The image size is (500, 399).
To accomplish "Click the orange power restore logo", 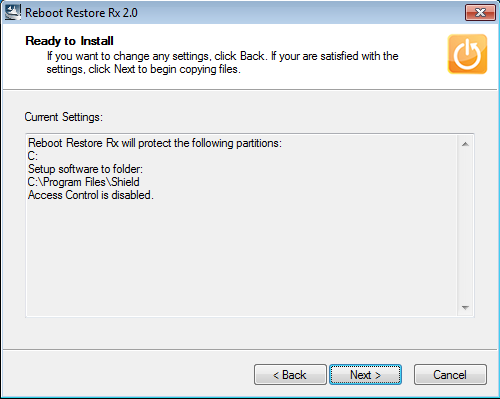I will (467, 54).
